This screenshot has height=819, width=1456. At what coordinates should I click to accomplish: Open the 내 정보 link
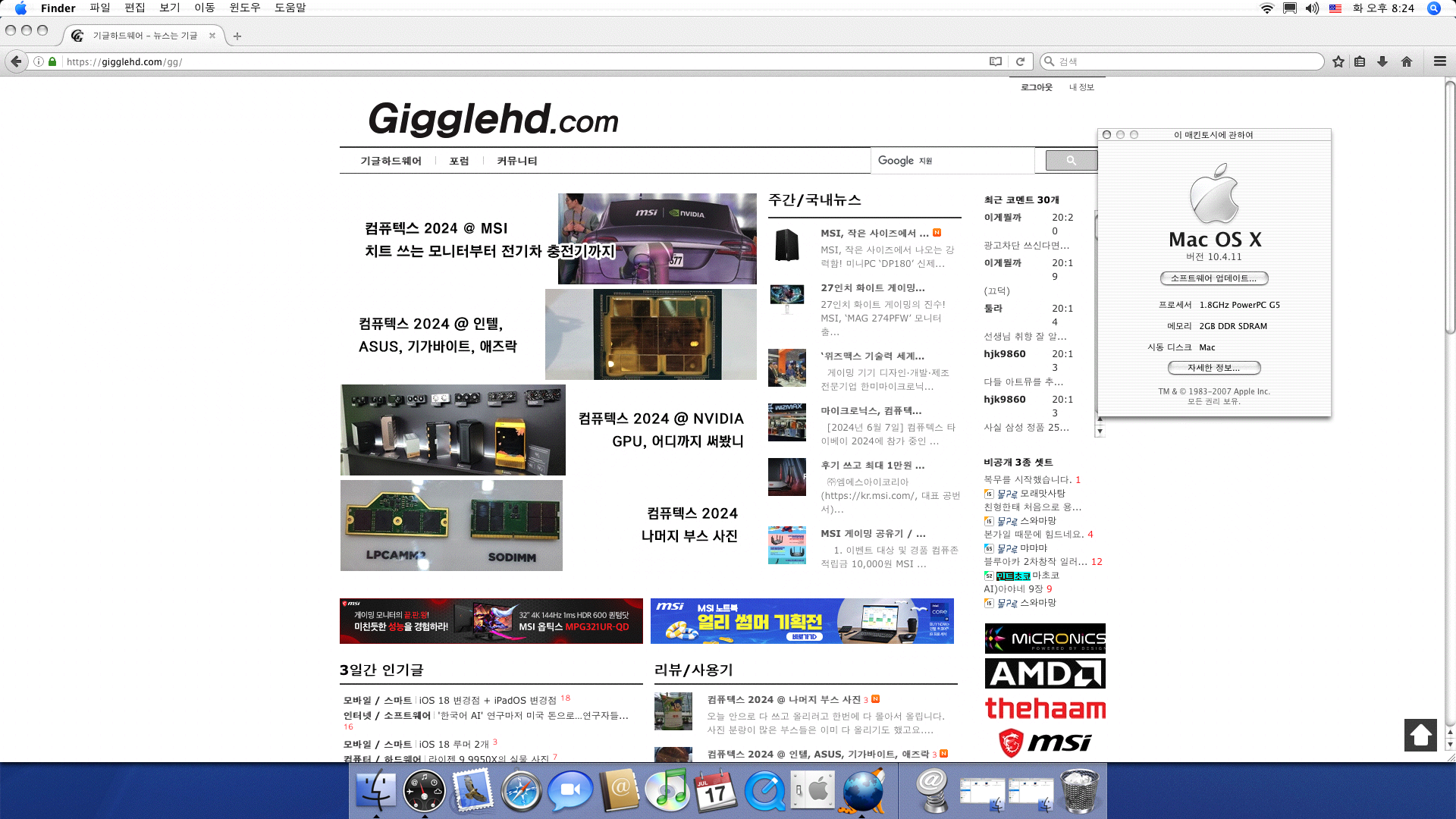[x=1082, y=87]
